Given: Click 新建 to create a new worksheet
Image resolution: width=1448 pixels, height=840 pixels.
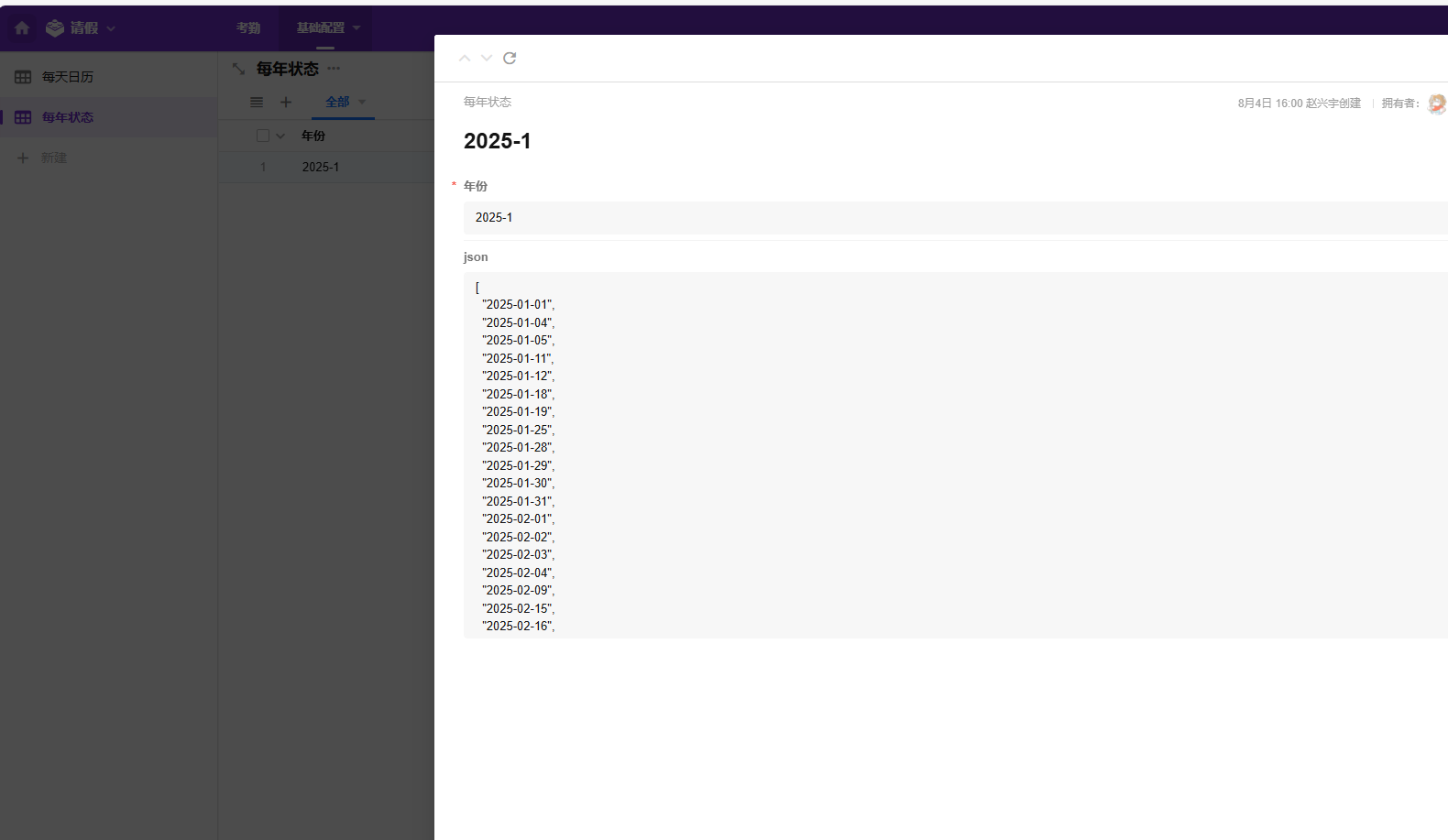Looking at the screenshot, I should tap(53, 158).
